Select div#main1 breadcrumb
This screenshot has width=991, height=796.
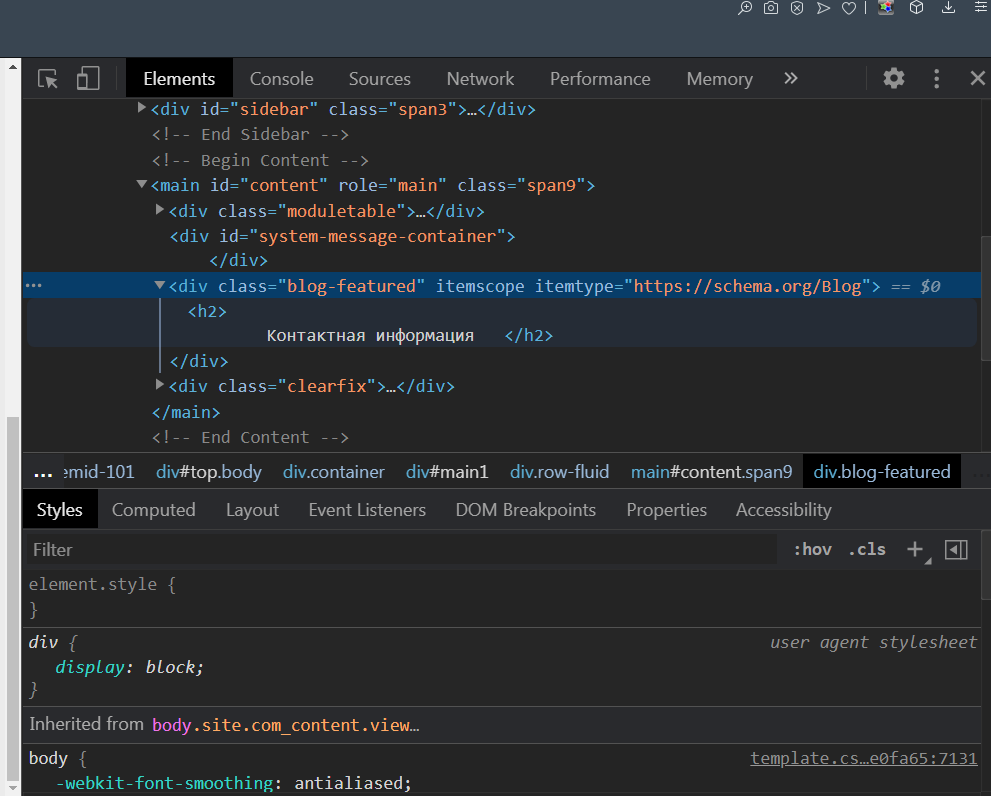pyautogui.click(x=447, y=472)
